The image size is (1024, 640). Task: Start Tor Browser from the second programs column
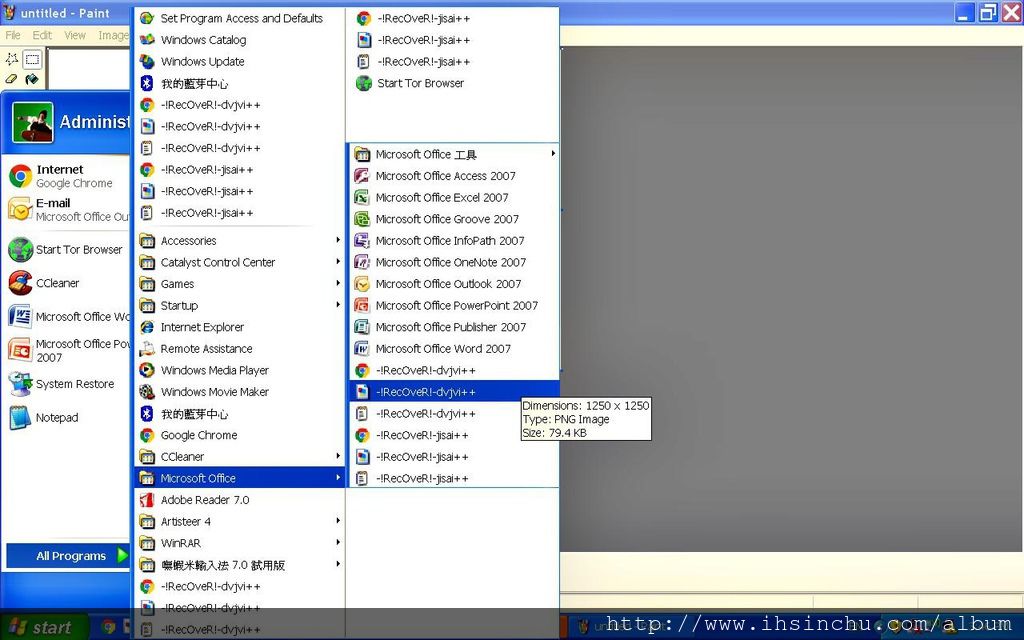[x=454, y=83]
